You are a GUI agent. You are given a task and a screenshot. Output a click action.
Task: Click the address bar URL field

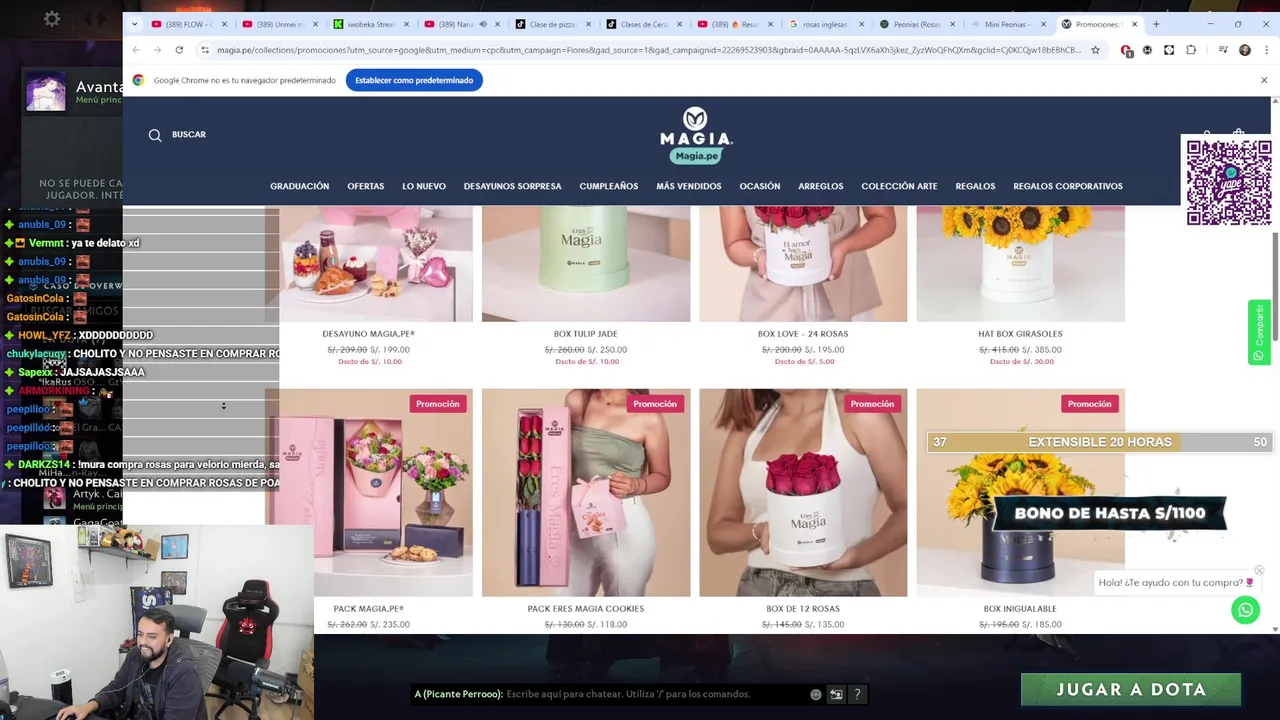[648, 50]
